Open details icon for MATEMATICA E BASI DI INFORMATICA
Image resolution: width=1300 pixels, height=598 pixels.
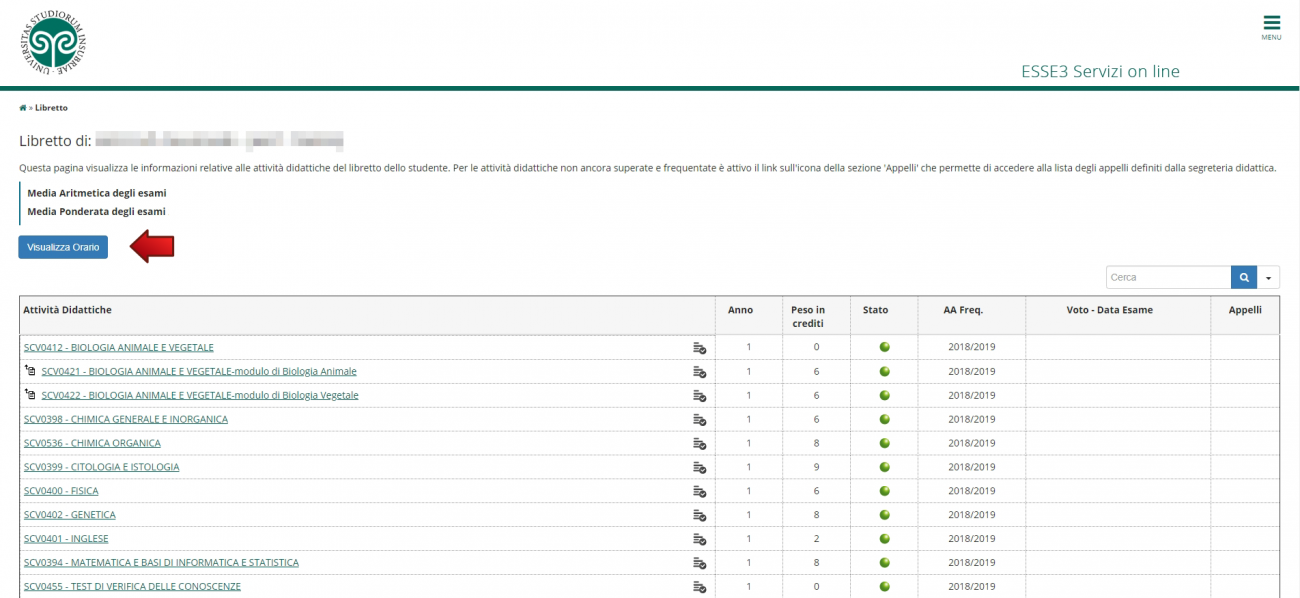700,564
